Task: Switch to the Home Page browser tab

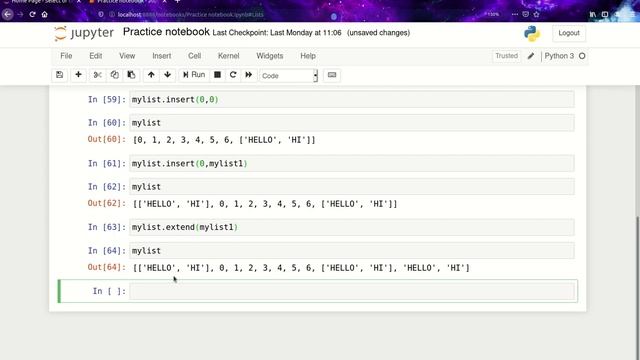Action: [x=41, y=2]
